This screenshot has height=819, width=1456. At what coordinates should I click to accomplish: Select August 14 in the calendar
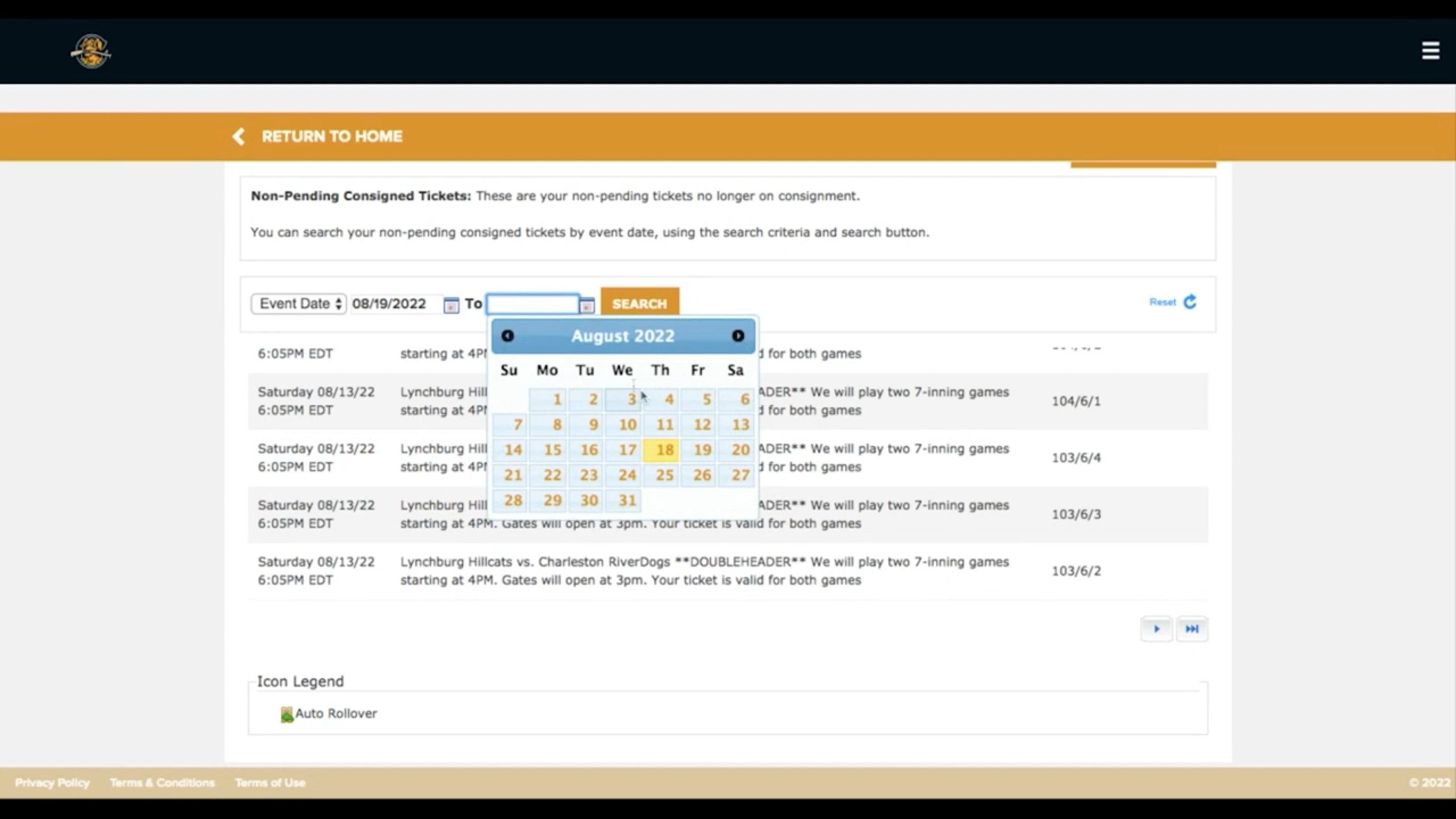tap(510, 450)
